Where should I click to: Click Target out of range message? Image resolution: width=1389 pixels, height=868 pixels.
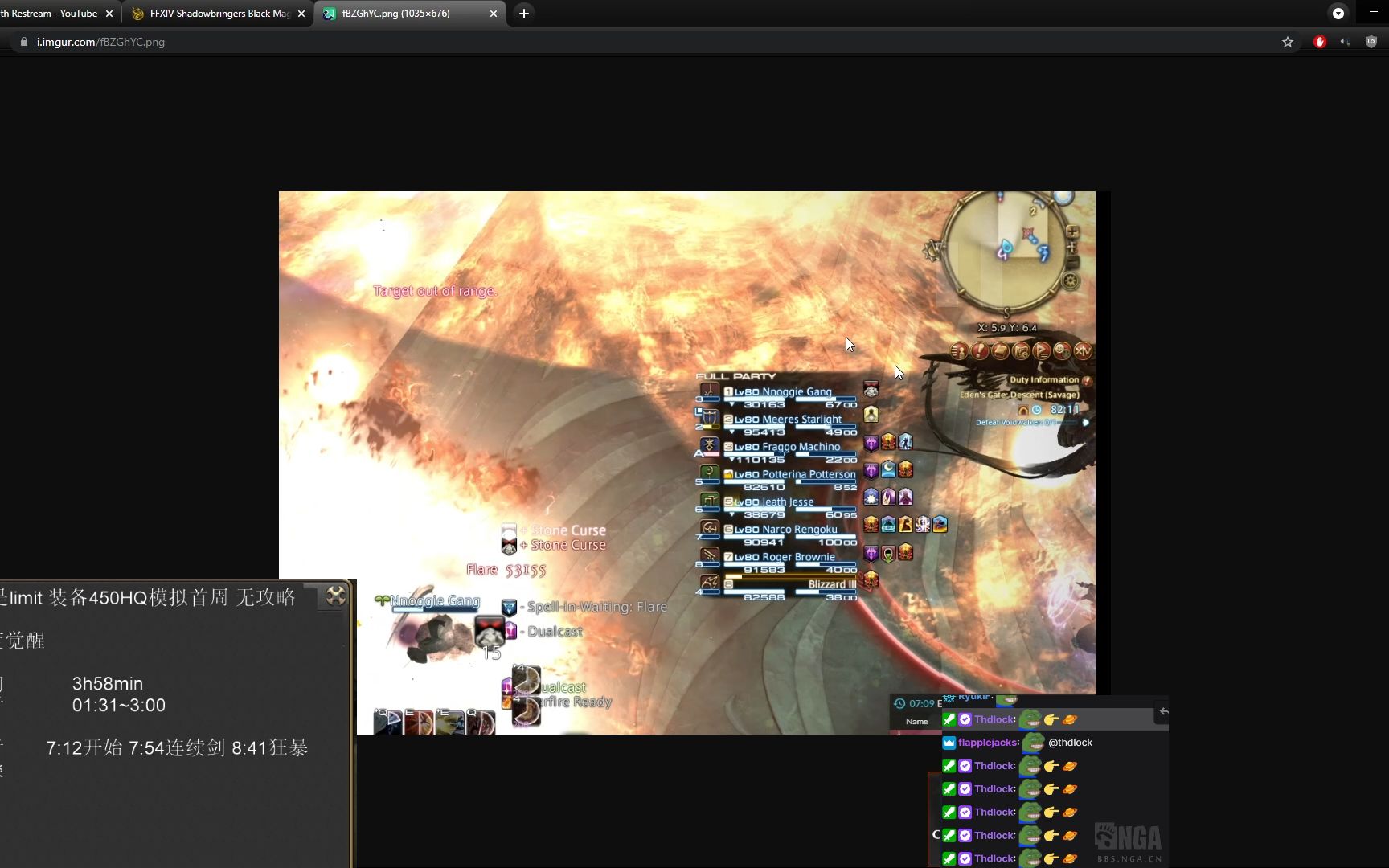[x=435, y=291]
